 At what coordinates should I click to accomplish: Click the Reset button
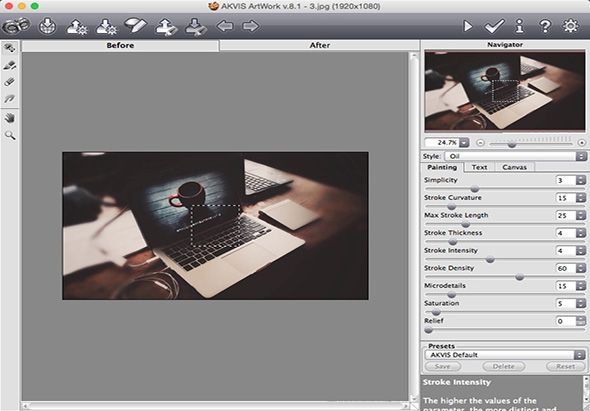pos(566,366)
